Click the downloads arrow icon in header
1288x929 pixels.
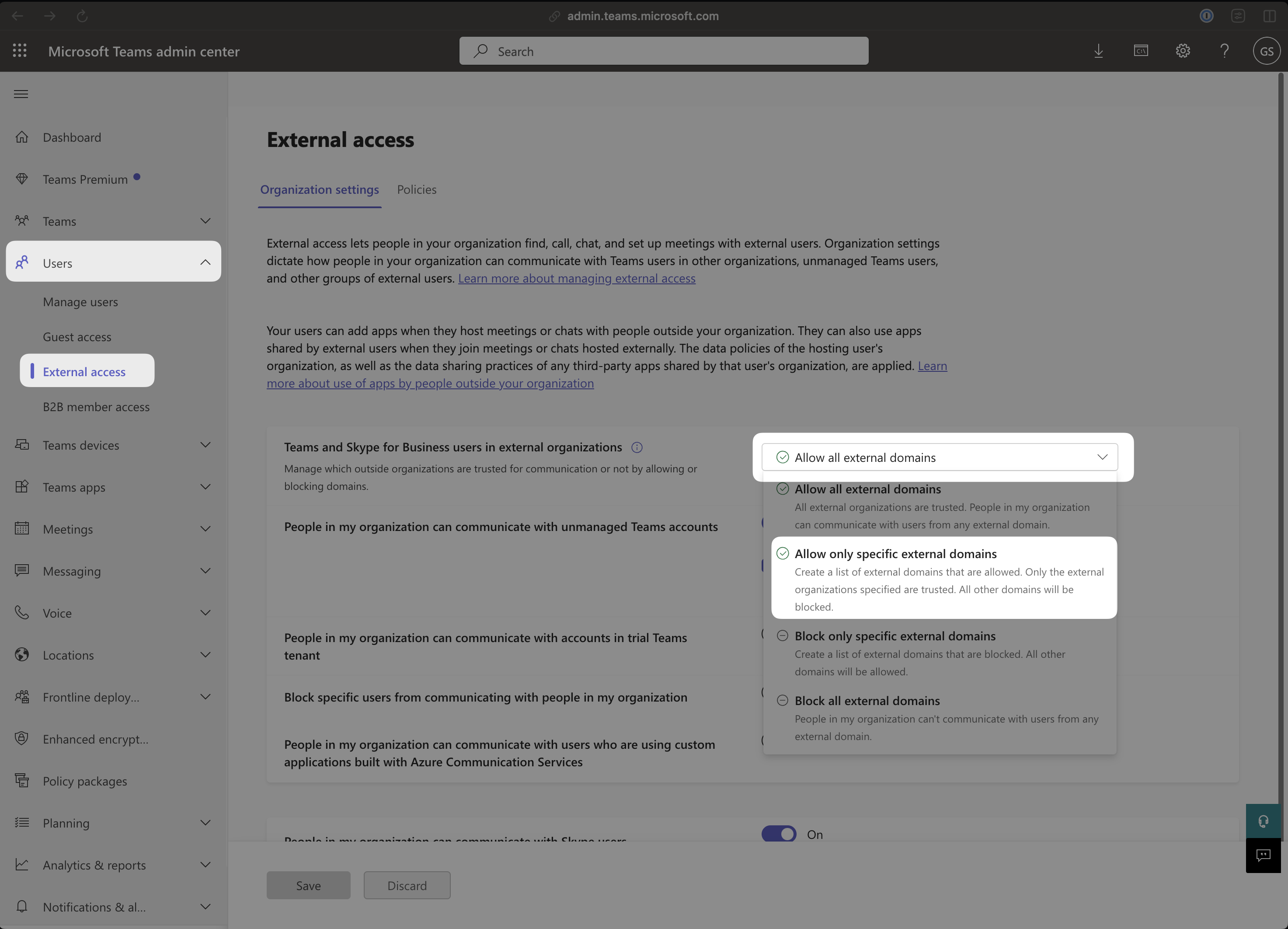1098,51
